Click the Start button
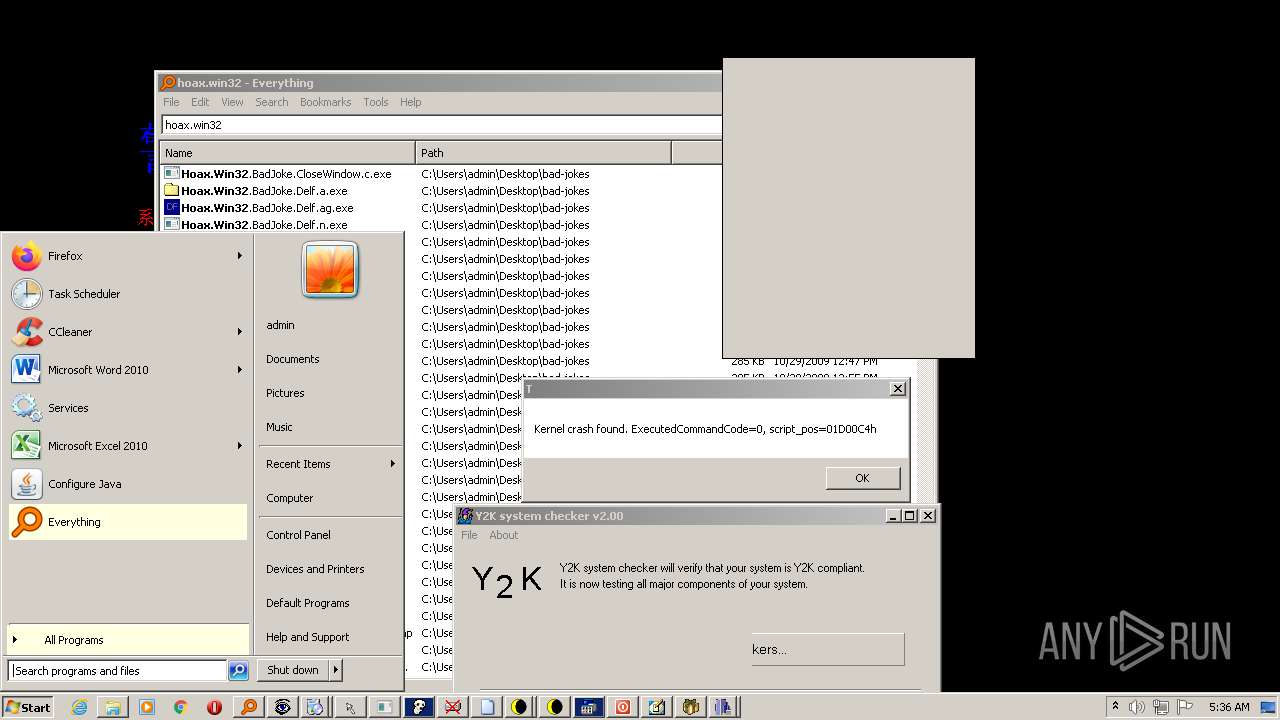 28,707
